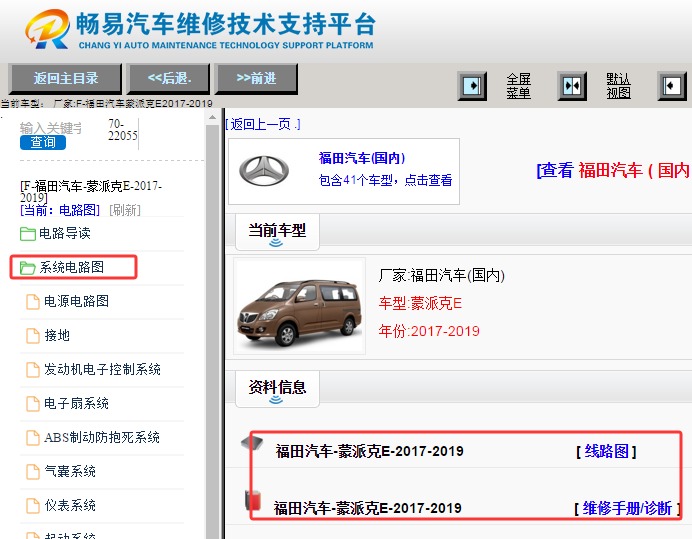Viewport: 692px width, 539px height.
Task: Click the sidebar scrollbar up arrow
Action: 212,117
